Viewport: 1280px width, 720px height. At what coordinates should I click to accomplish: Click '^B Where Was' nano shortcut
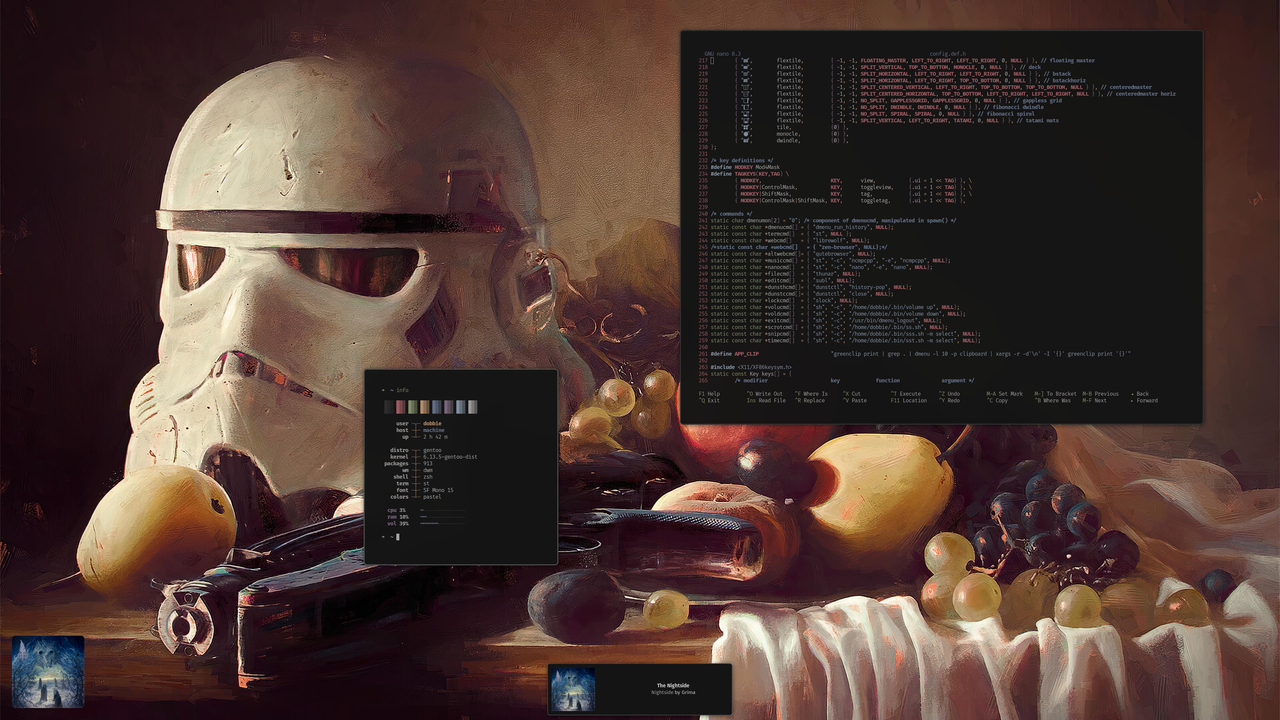[1053, 400]
